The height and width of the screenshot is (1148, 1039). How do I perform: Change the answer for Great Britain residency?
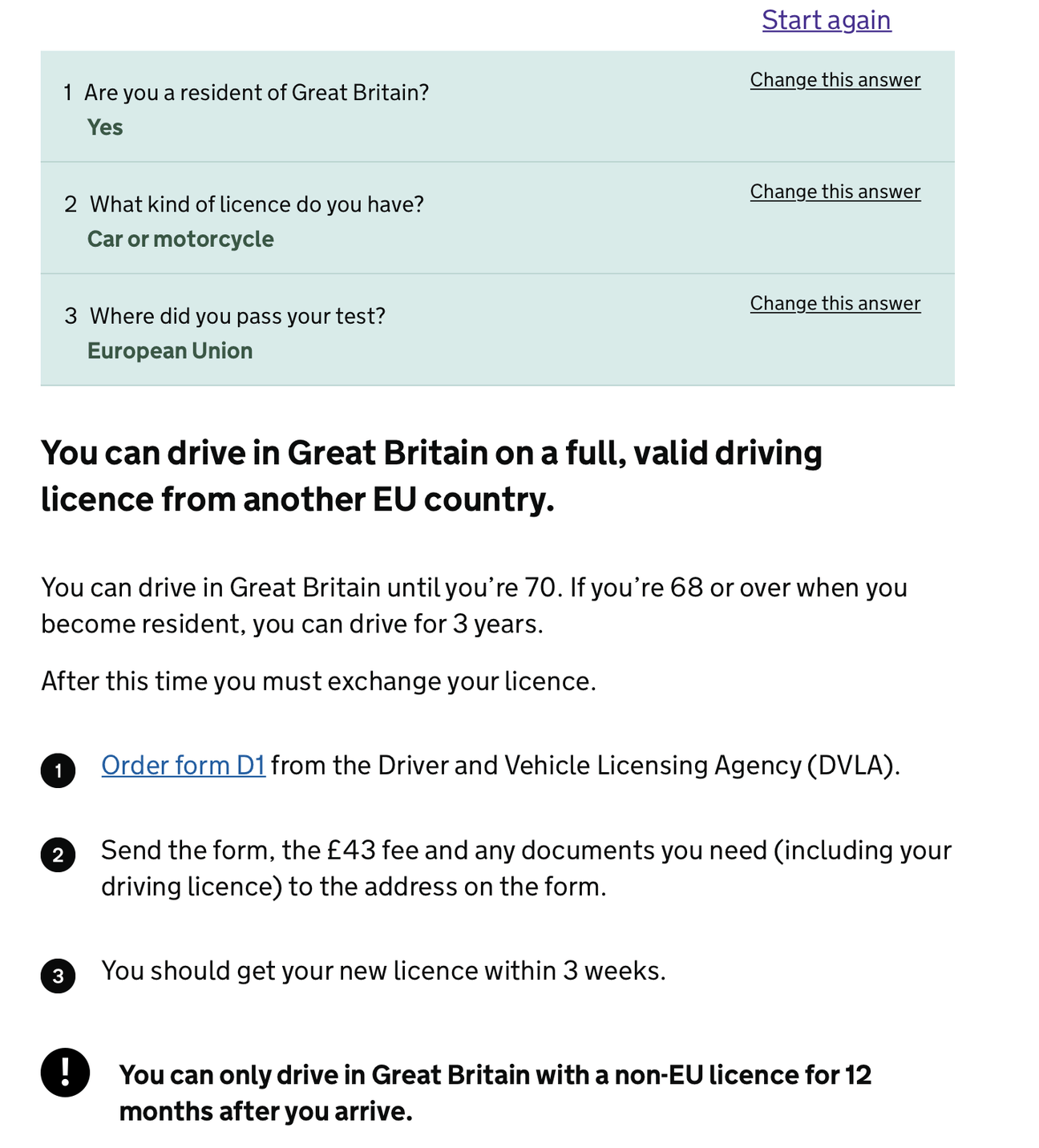pos(835,80)
